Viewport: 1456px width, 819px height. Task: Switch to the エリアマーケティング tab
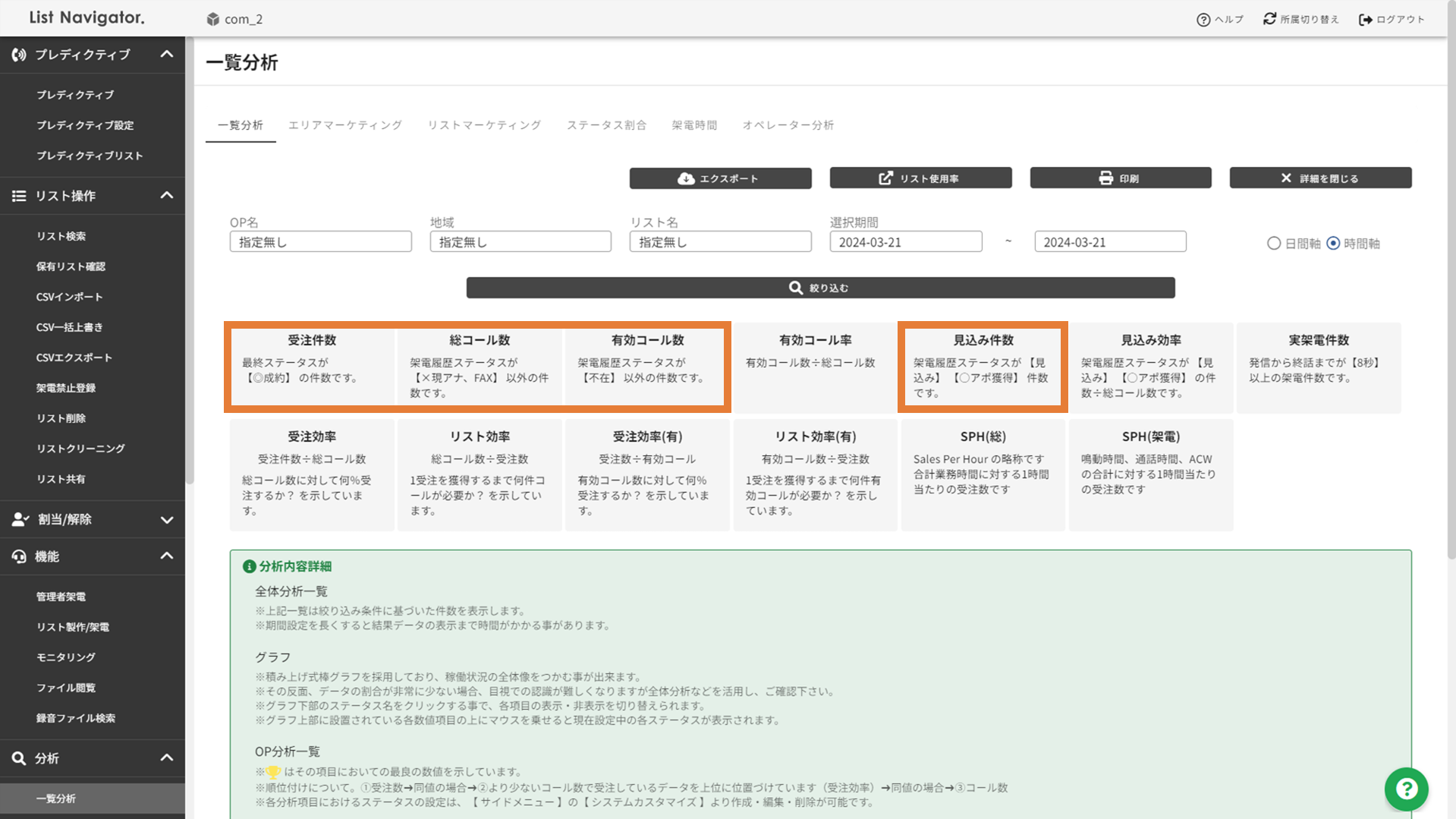345,125
